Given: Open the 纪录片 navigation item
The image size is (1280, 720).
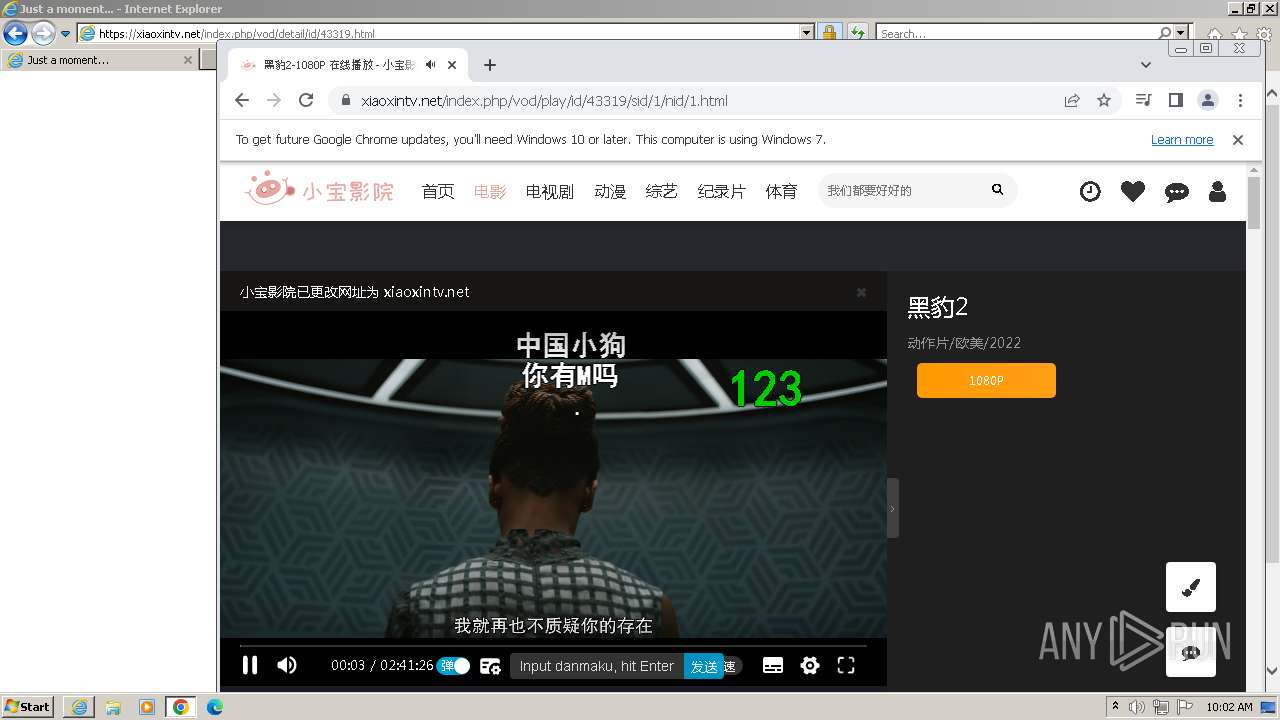Looking at the screenshot, I should click(x=722, y=191).
